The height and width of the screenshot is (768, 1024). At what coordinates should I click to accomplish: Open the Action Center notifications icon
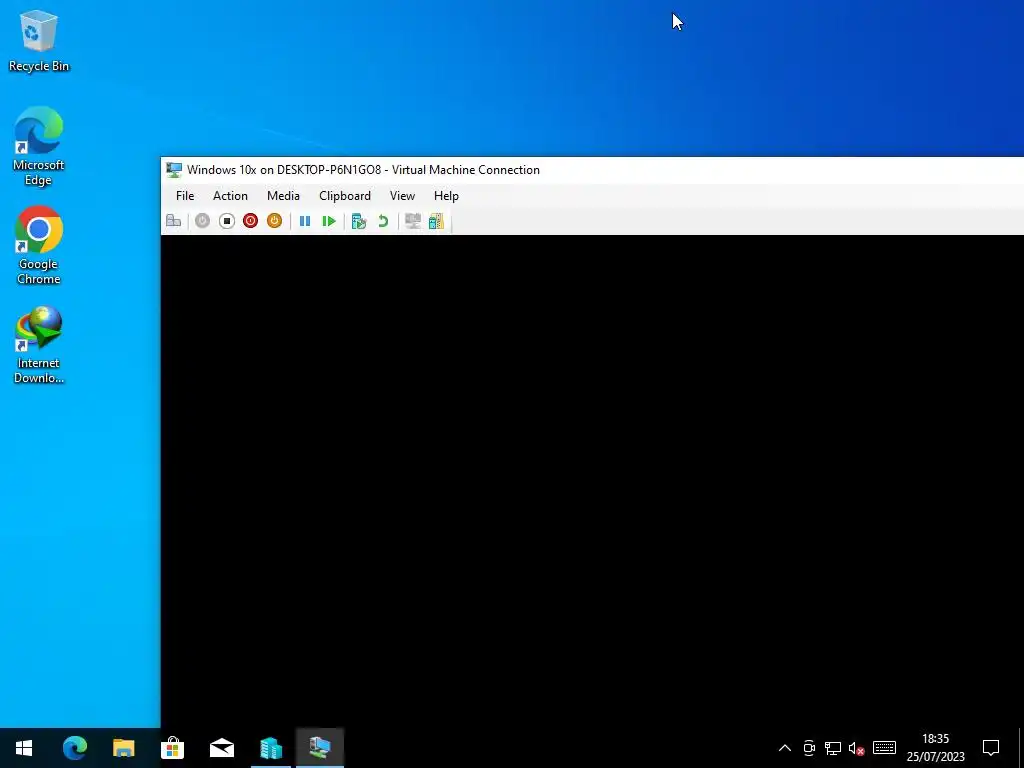[991, 748]
